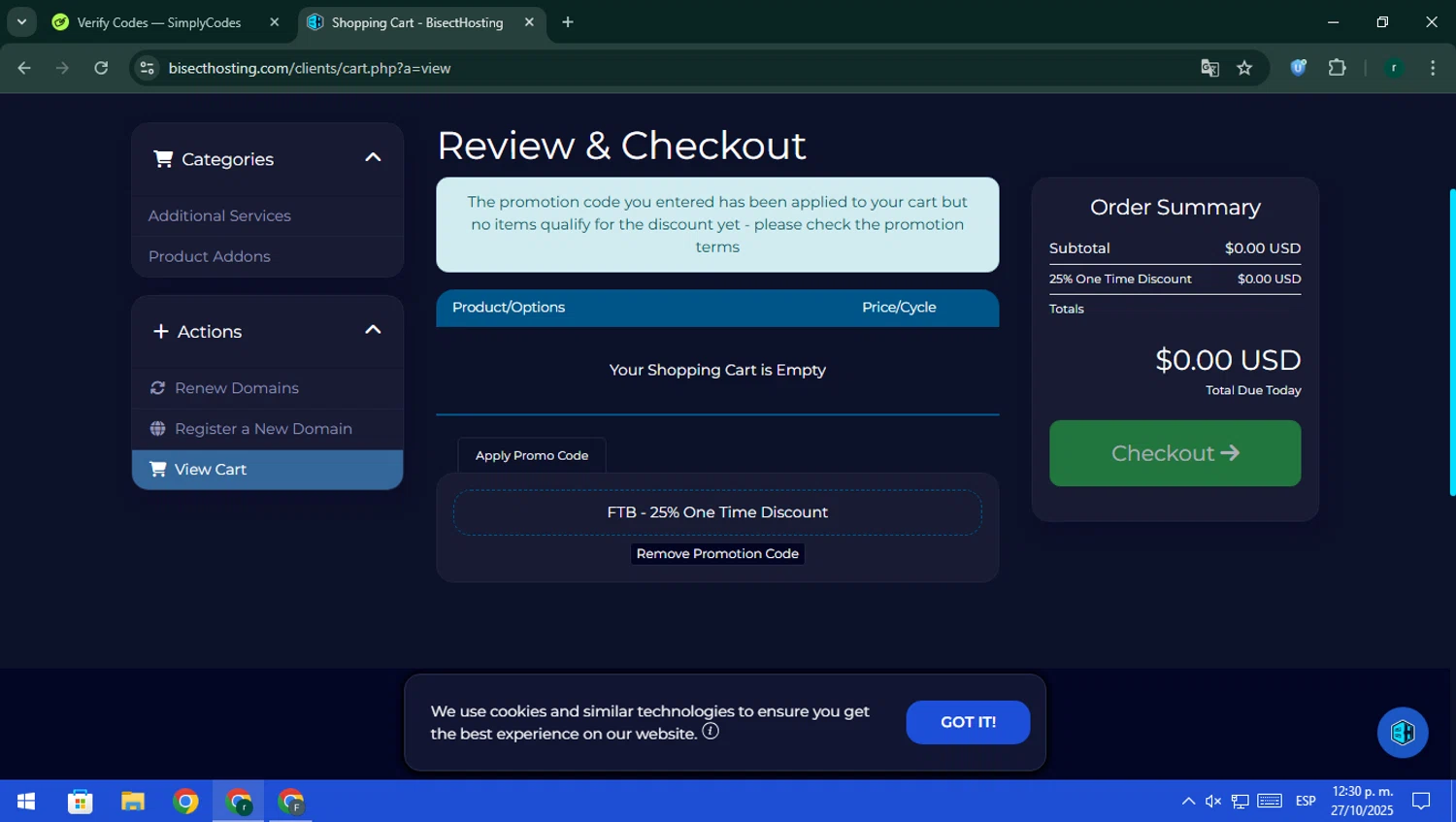Select View Cart in Actions

(267, 470)
